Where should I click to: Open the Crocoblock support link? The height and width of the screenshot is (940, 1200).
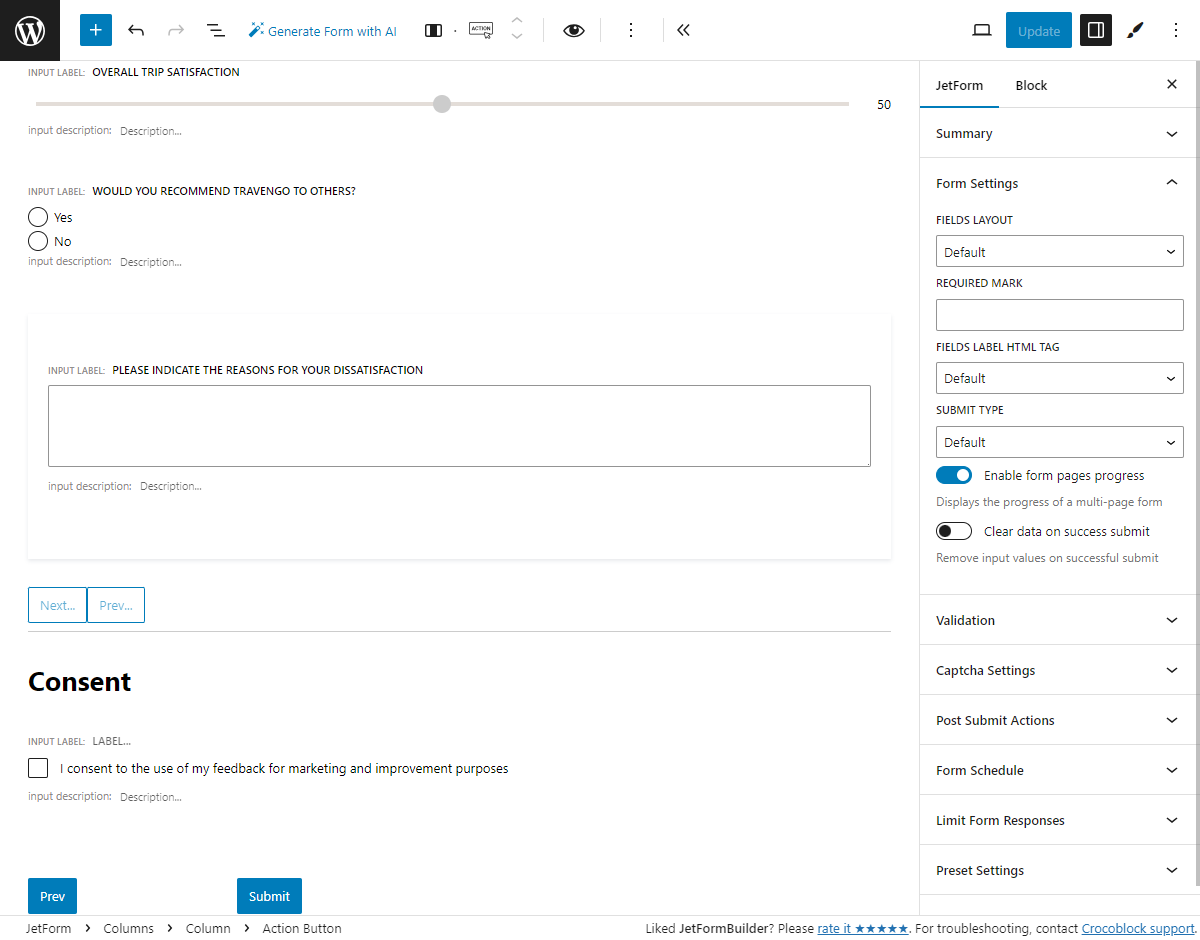tap(1138, 928)
